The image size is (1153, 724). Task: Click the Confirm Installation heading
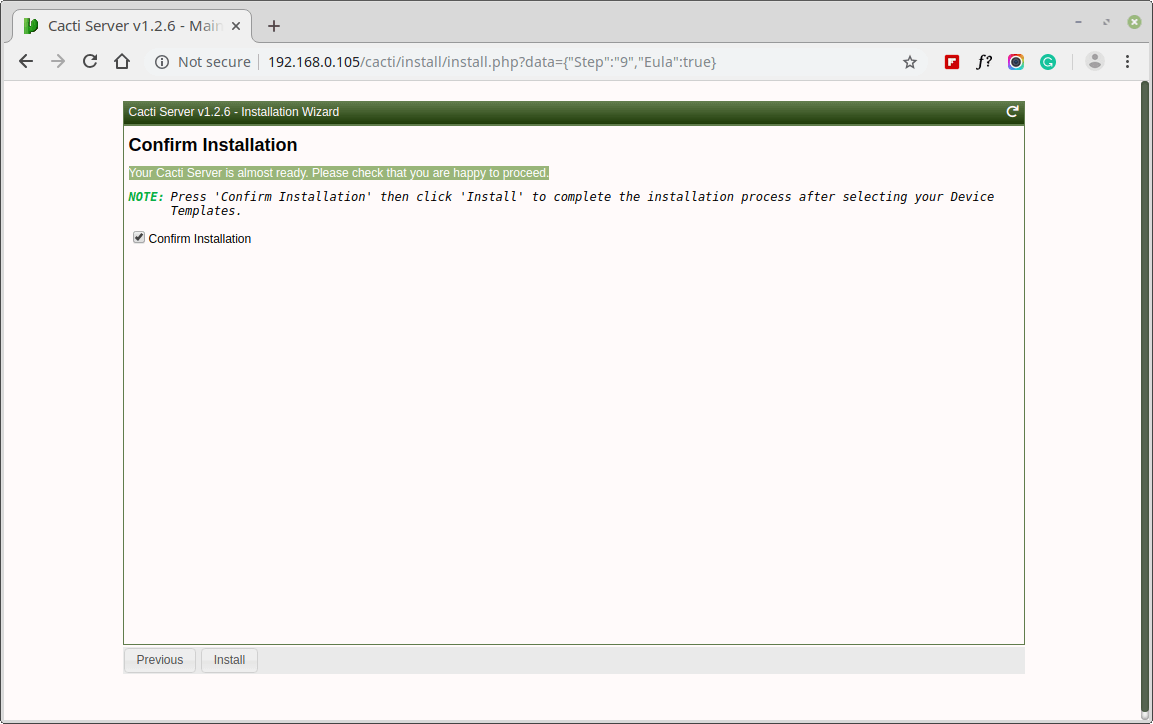(x=213, y=145)
